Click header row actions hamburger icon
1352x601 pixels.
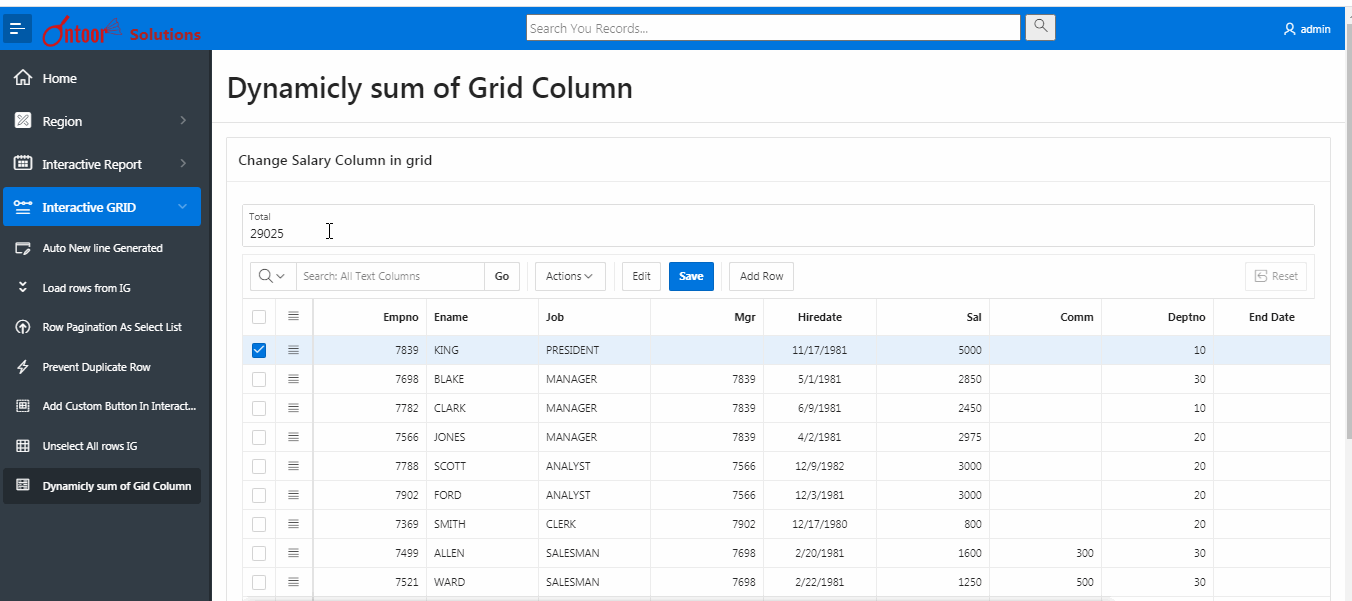click(293, 316)
